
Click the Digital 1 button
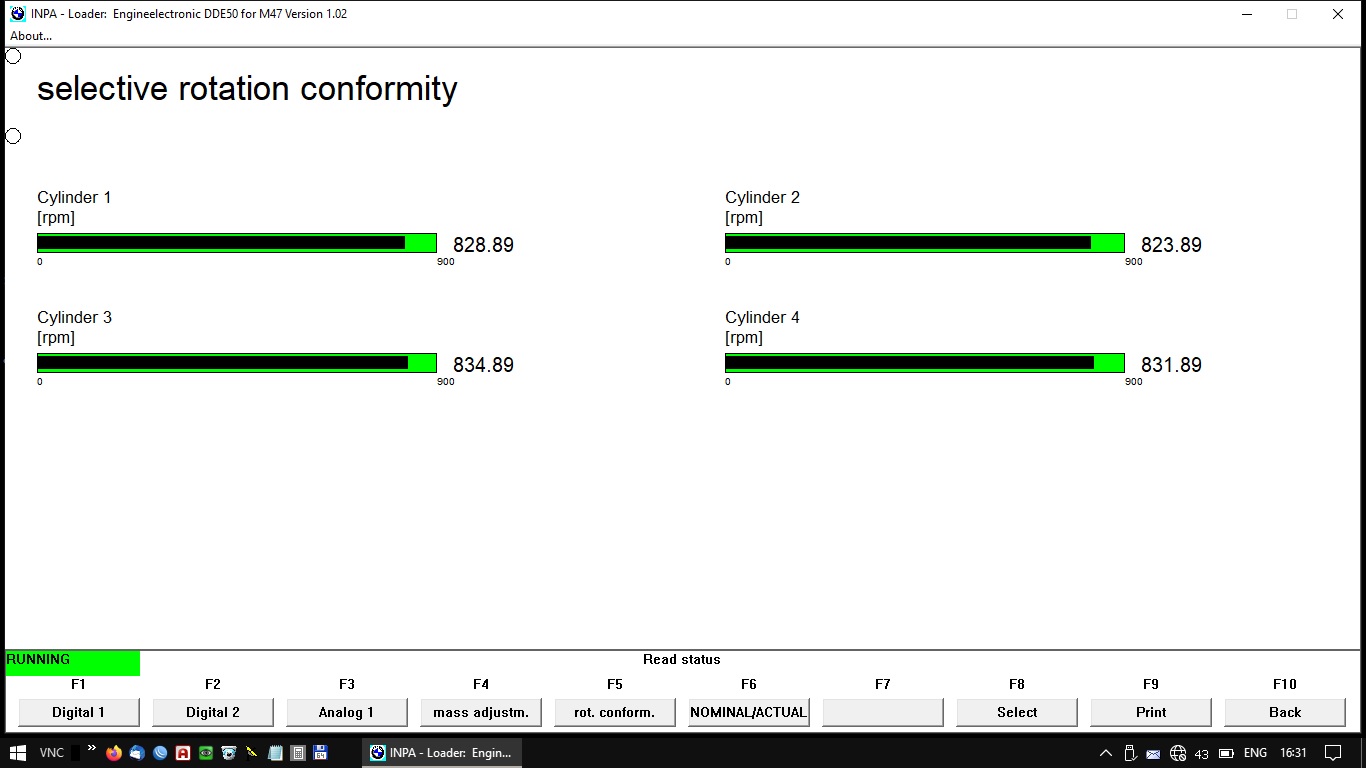[79, 712]
